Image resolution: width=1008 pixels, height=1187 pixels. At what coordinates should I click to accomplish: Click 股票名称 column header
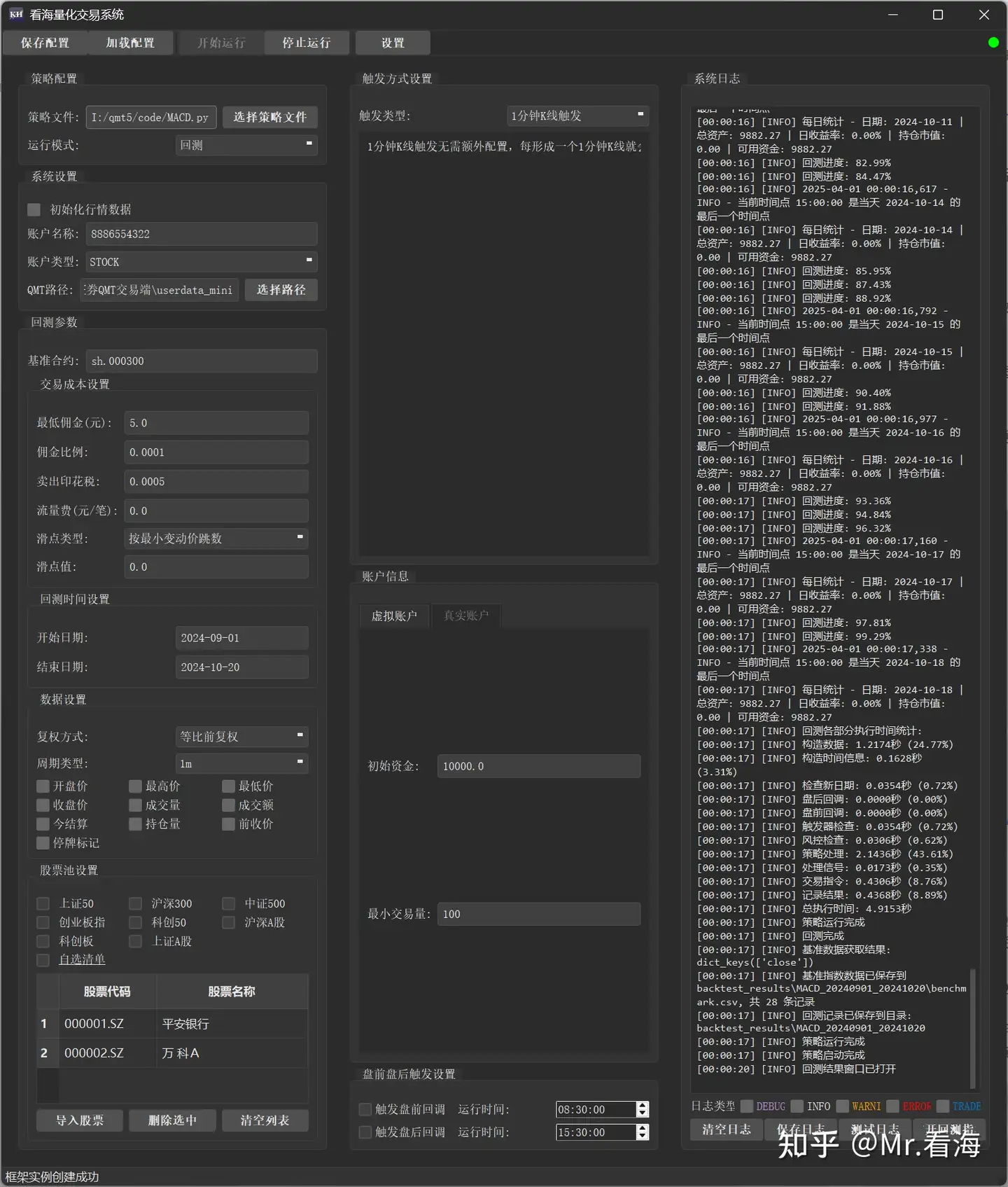(x=232, y=992)
